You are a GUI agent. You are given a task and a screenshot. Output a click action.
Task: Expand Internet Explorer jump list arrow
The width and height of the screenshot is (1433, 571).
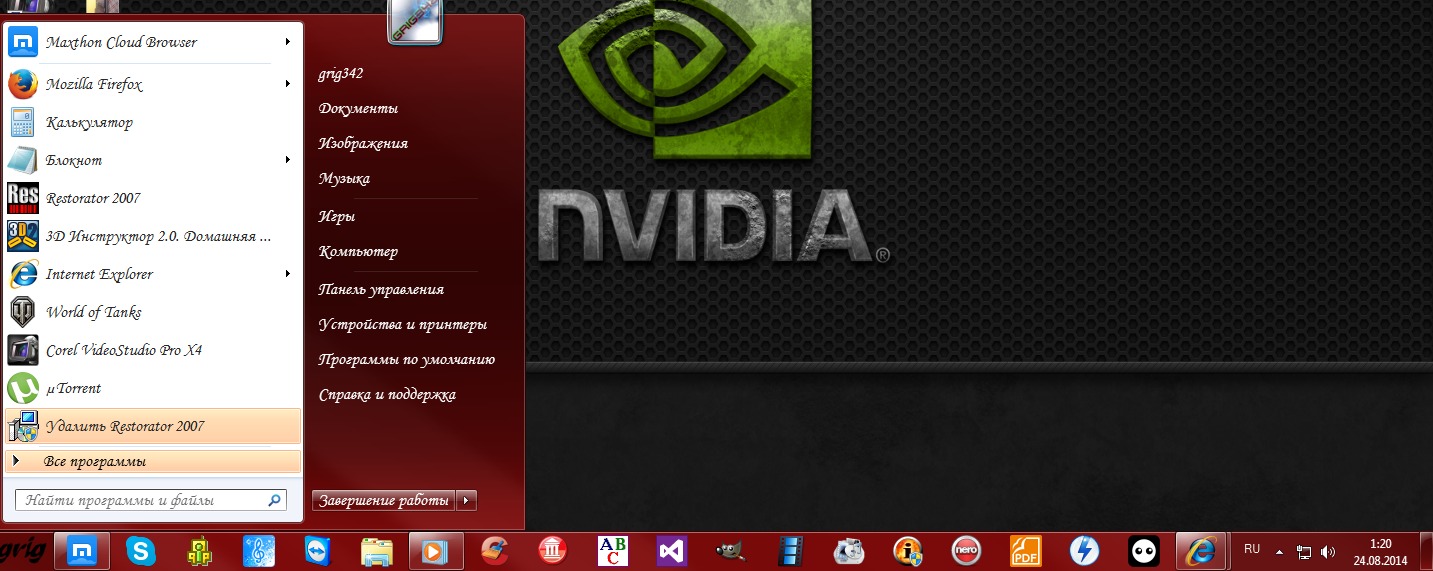coord(288,274)
